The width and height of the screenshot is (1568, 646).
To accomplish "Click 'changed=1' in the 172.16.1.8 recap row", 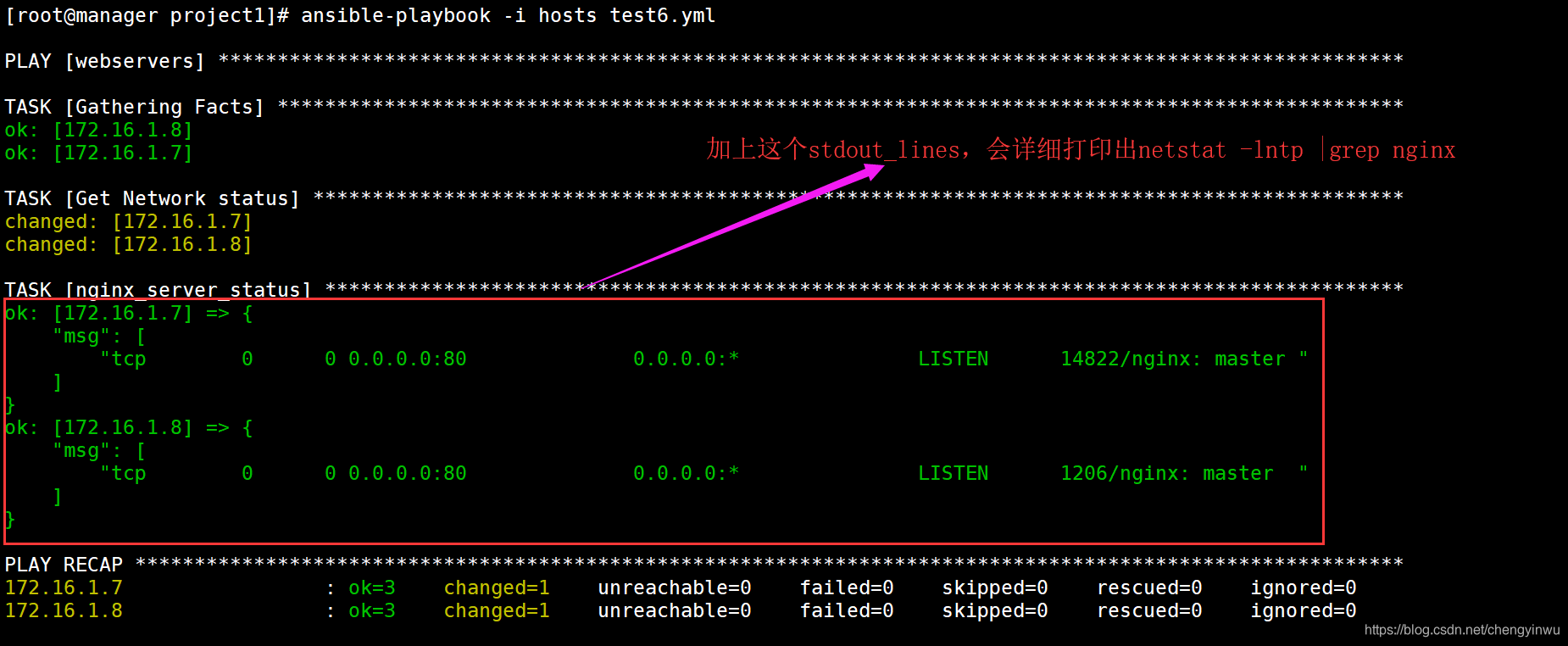I will click(497, 611).
